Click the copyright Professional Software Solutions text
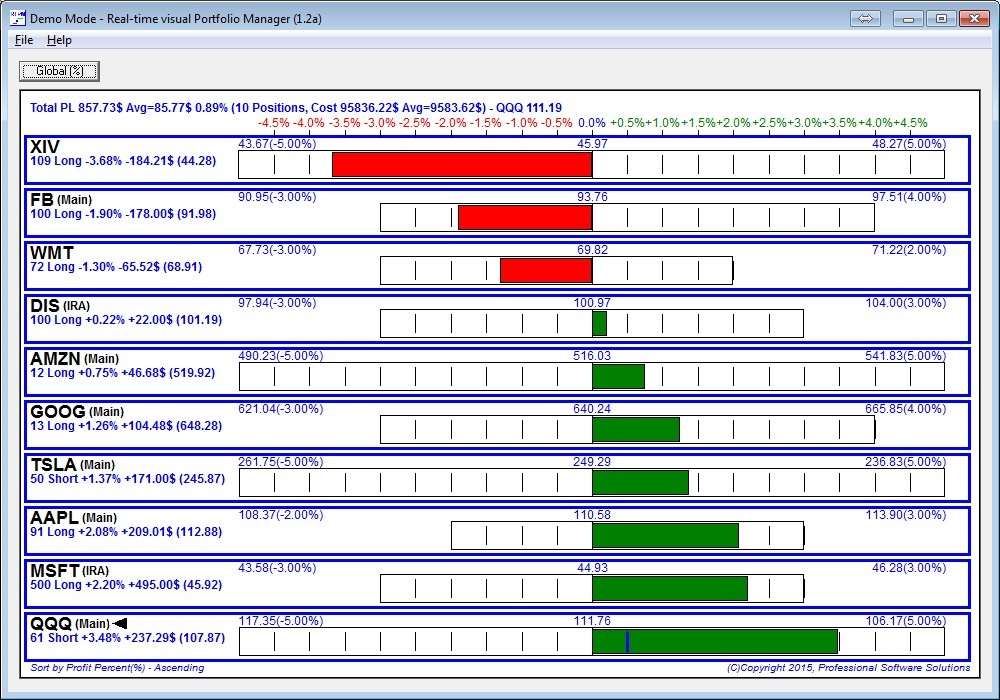 coord(848,667)
